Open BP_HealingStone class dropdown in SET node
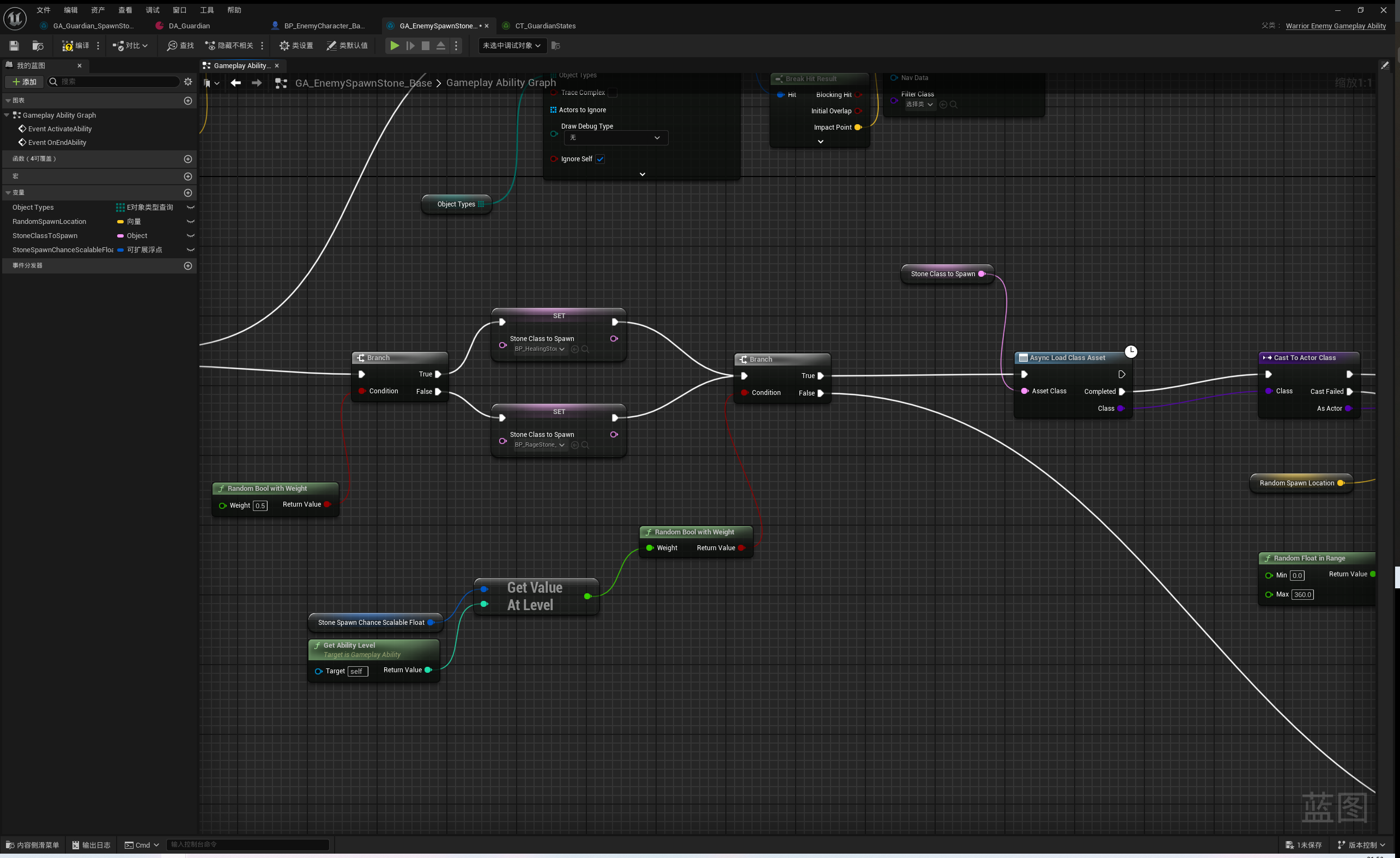The width and height of the screenshot is (1400, 858). (540, 349)
